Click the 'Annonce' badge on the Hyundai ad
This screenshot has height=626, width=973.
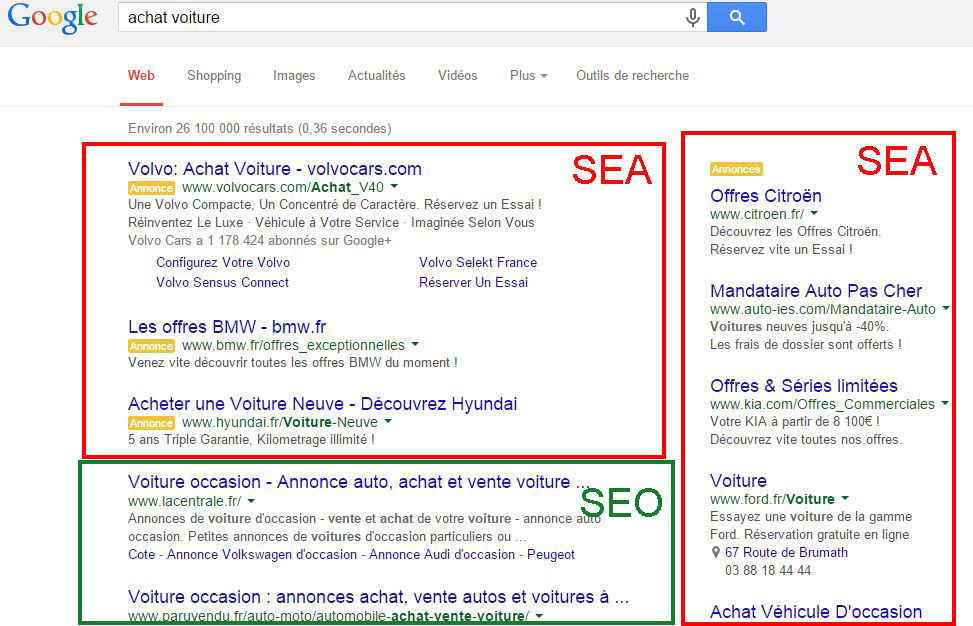click(151, 423)
